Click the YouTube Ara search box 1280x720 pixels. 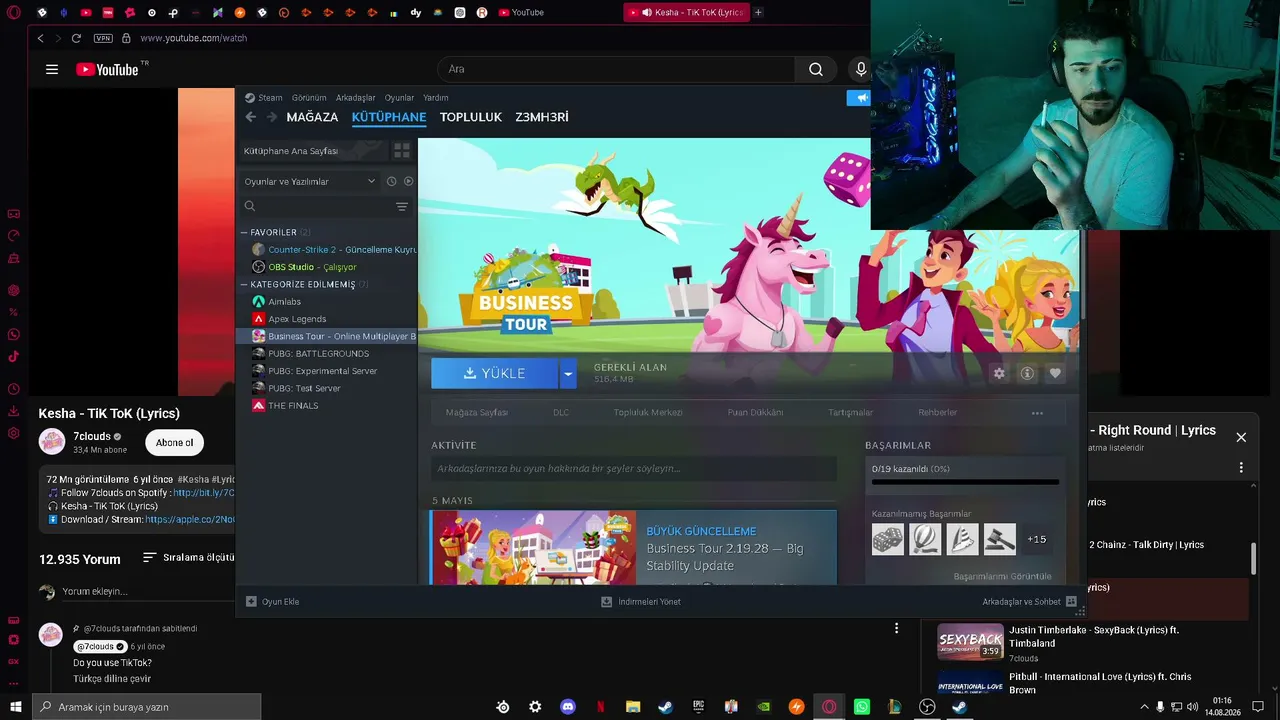point(617,69)
